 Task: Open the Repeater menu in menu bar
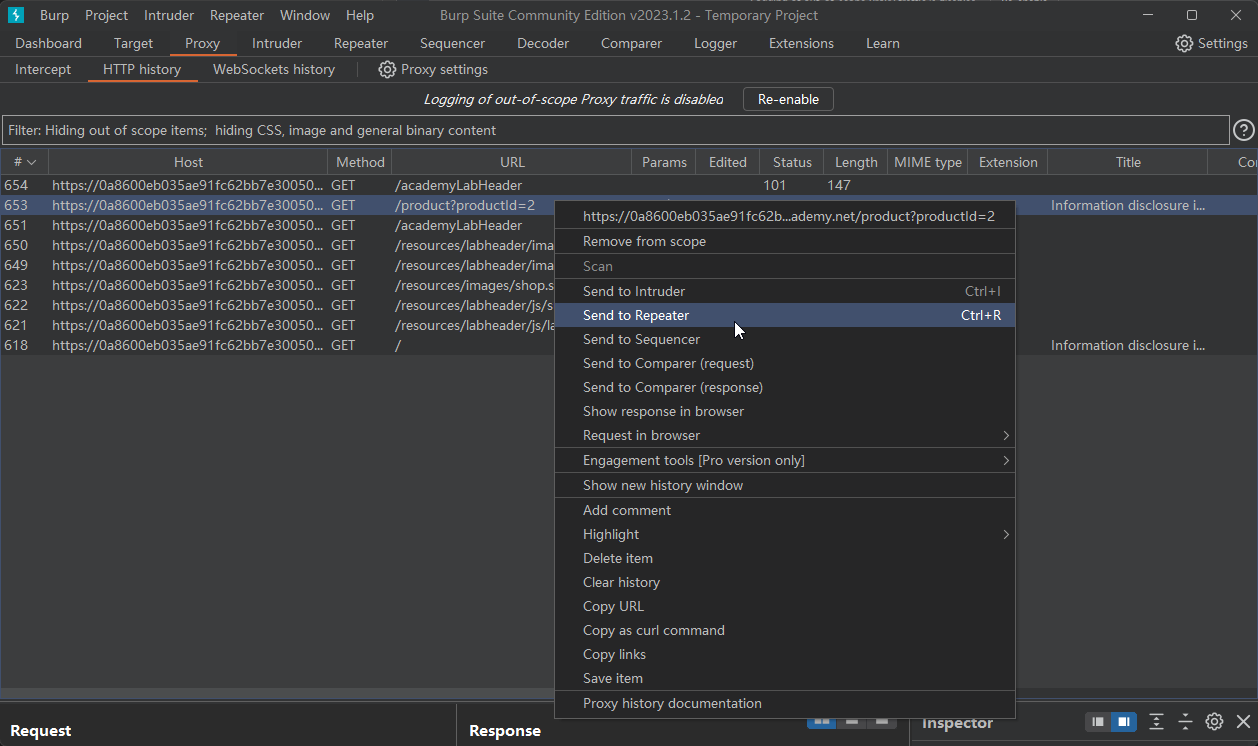click(x=237, y=15)
